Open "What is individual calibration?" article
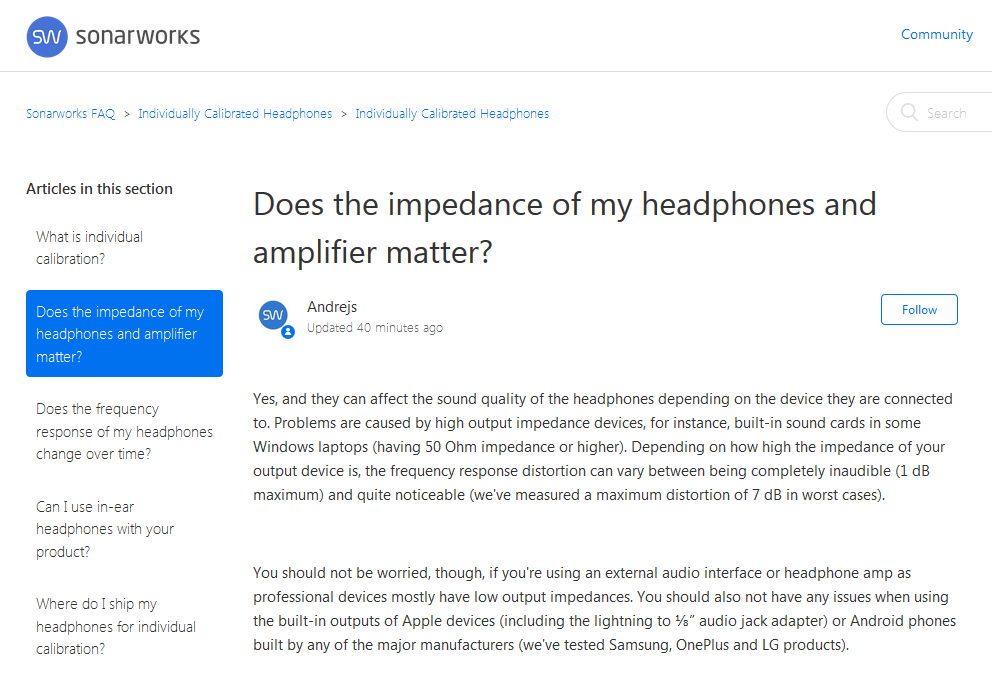The height and width of the screenshot is (687, 992). tap(89, 248)
